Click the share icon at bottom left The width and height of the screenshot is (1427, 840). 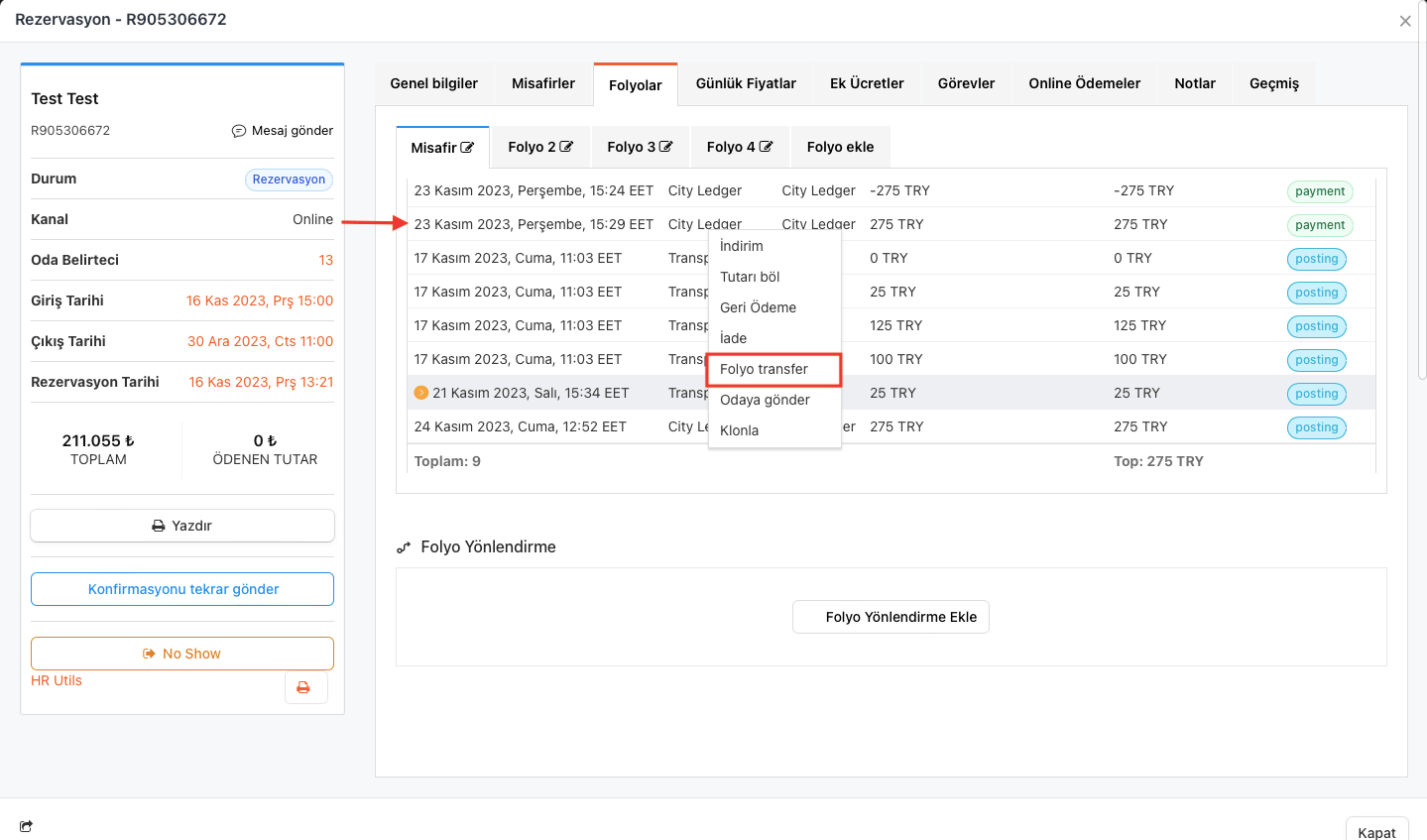coord(26,826)
